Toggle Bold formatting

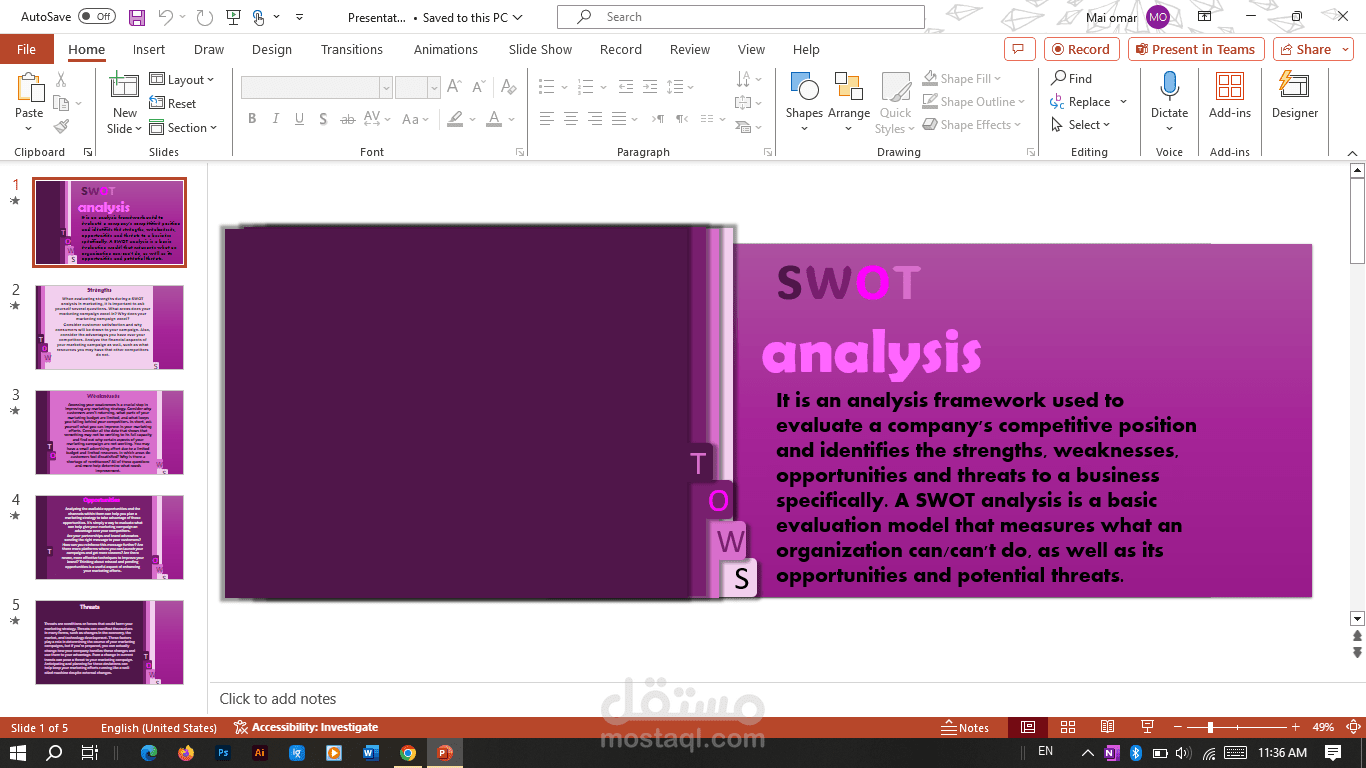[252, 119]
